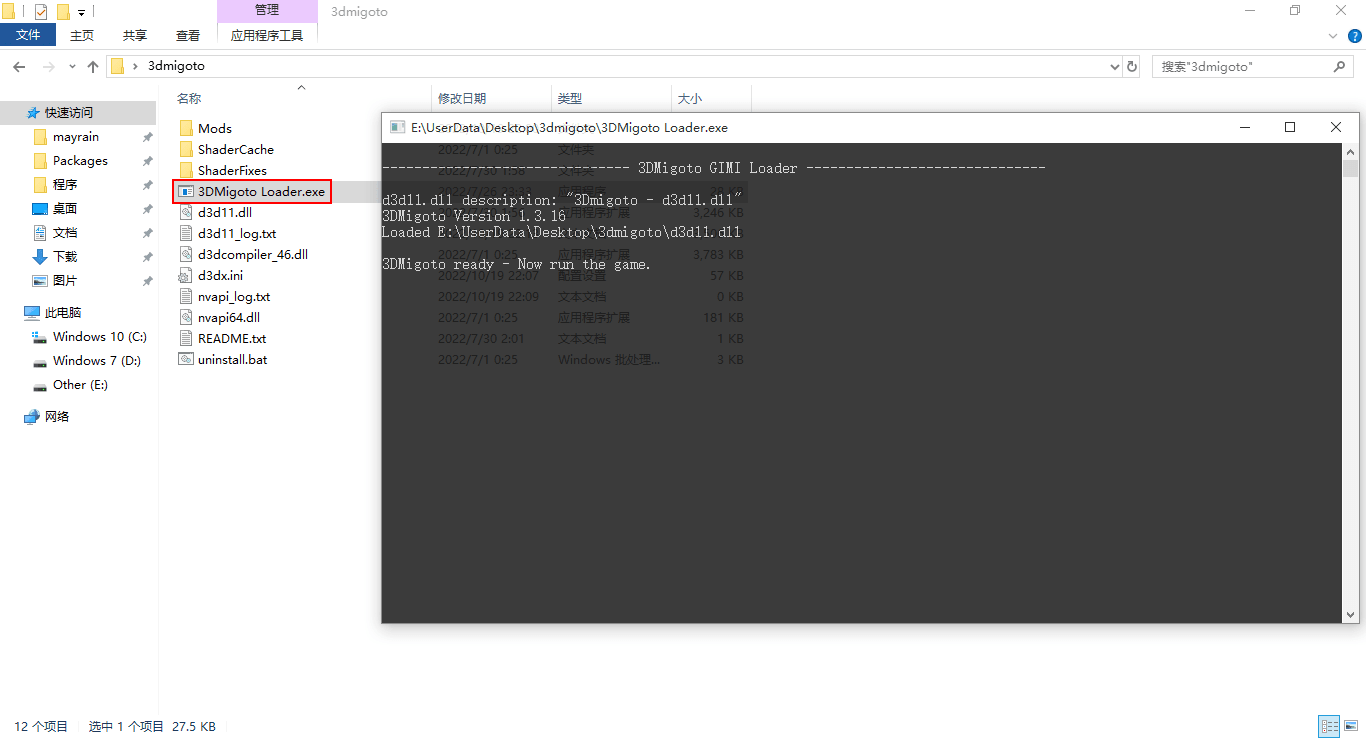Viewport: 1366px width, 738px height.
Task: Click the uninstall.bat file icon
Action: (186, 359)
